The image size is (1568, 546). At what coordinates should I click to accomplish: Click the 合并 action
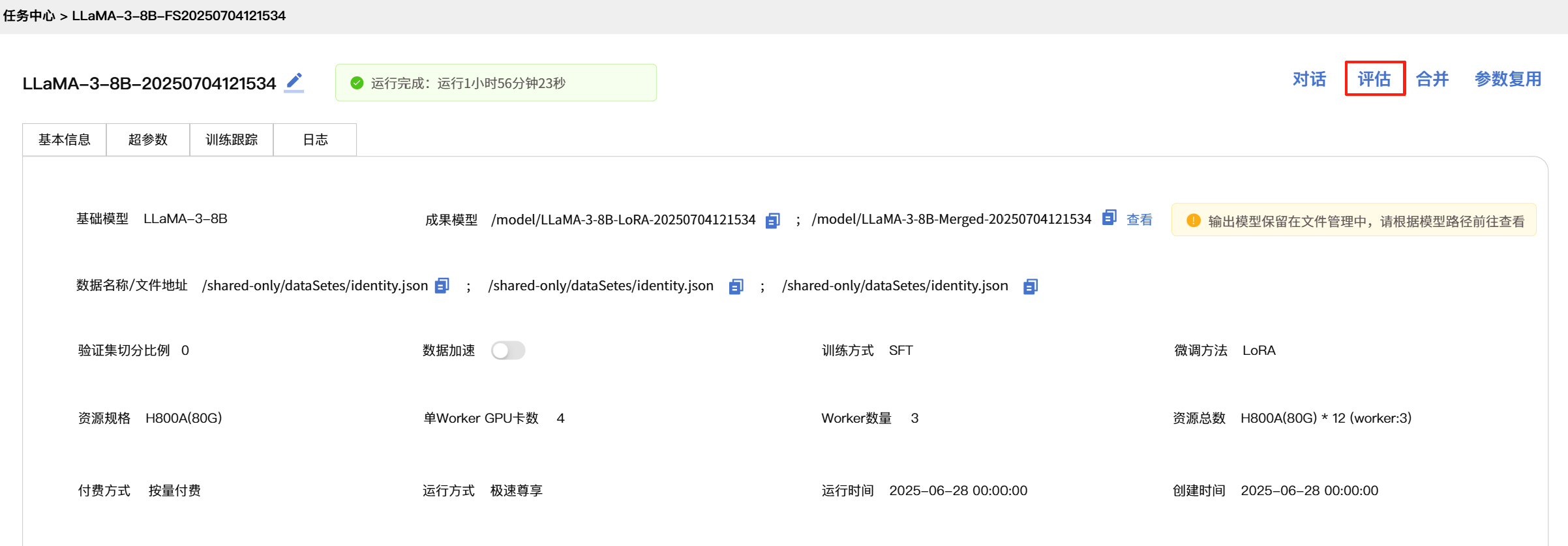[x=1432, y=79]
